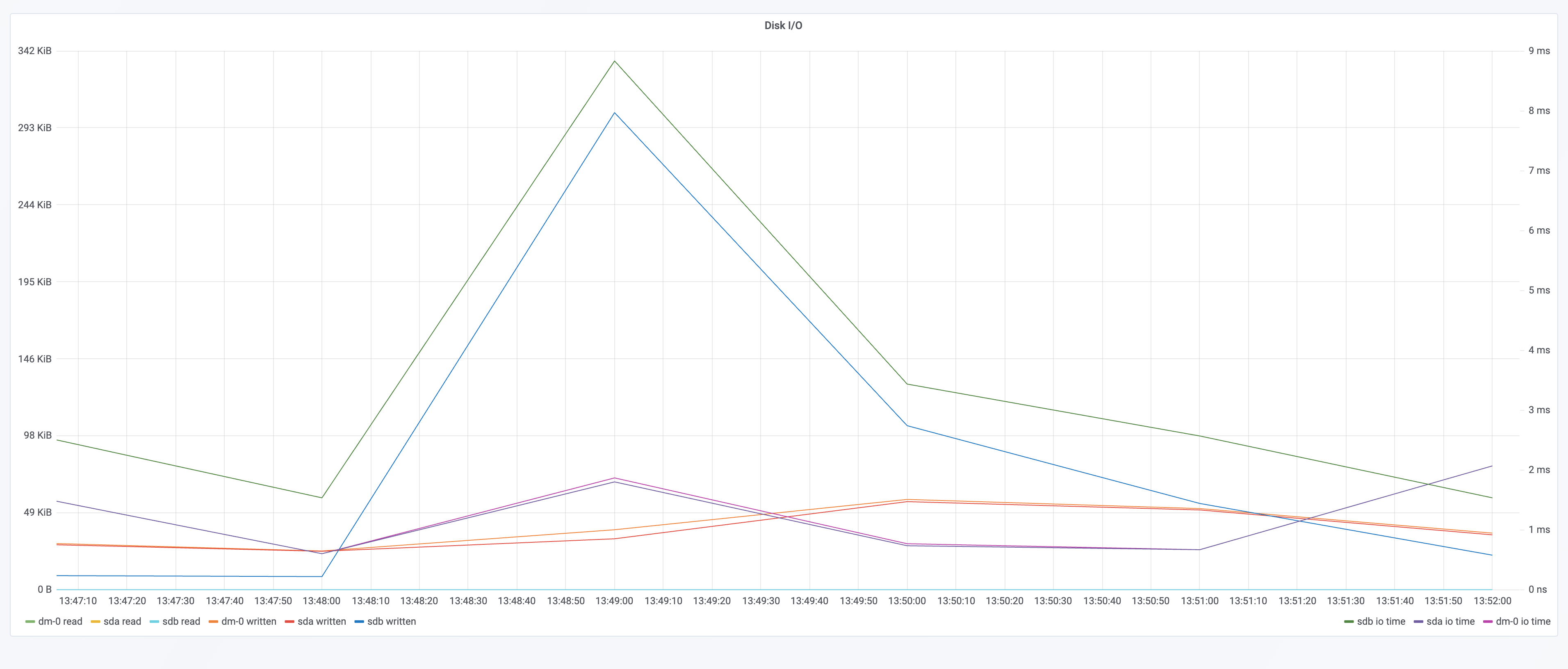
Task: Toggle dm-0 io time series via legend label
Action: [1523, 621]
